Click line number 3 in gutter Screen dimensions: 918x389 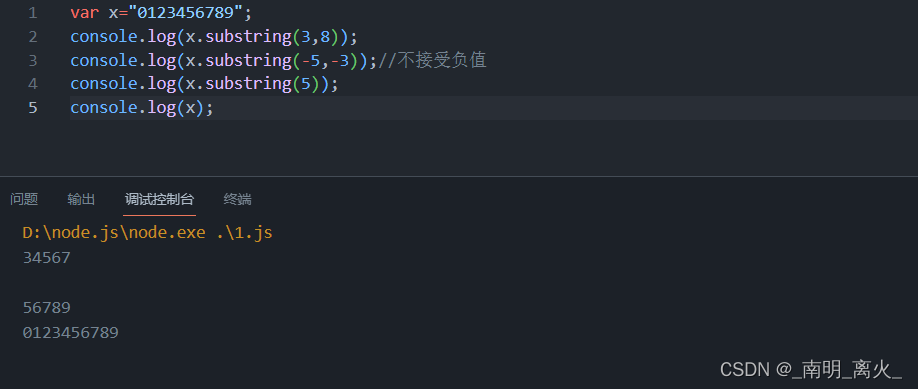(x=33, y=60)
